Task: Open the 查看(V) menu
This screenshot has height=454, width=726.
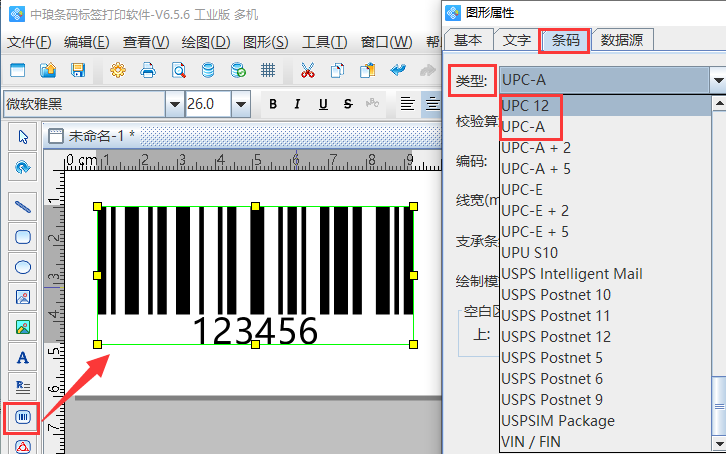Action: pyautogui.click(x=146, y=42)
